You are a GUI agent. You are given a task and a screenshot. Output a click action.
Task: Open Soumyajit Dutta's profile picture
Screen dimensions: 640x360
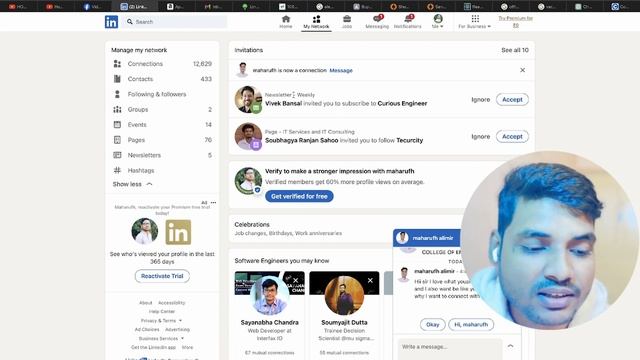click(x=344, y=296)
